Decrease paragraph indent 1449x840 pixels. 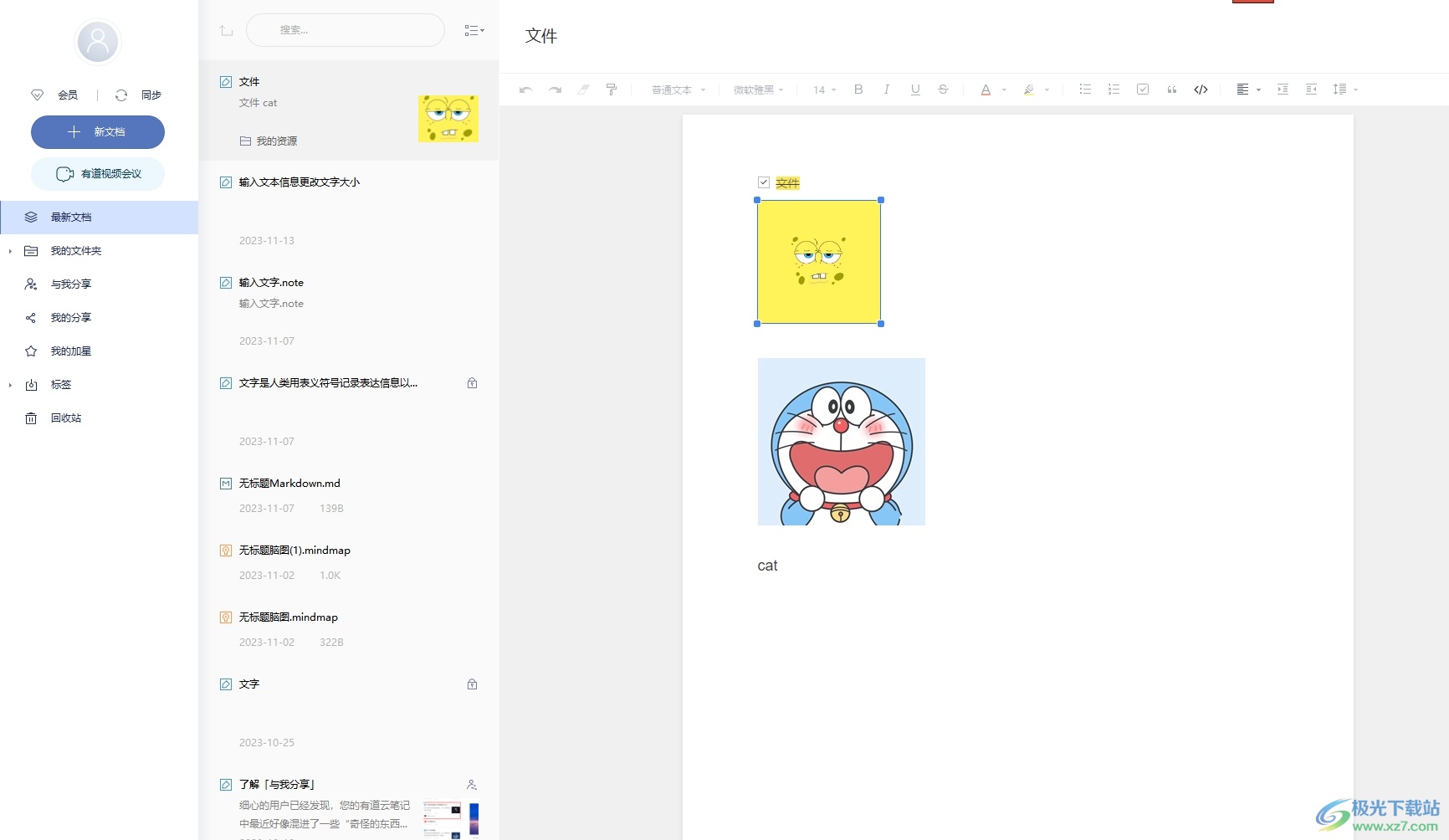(1311, 90)
